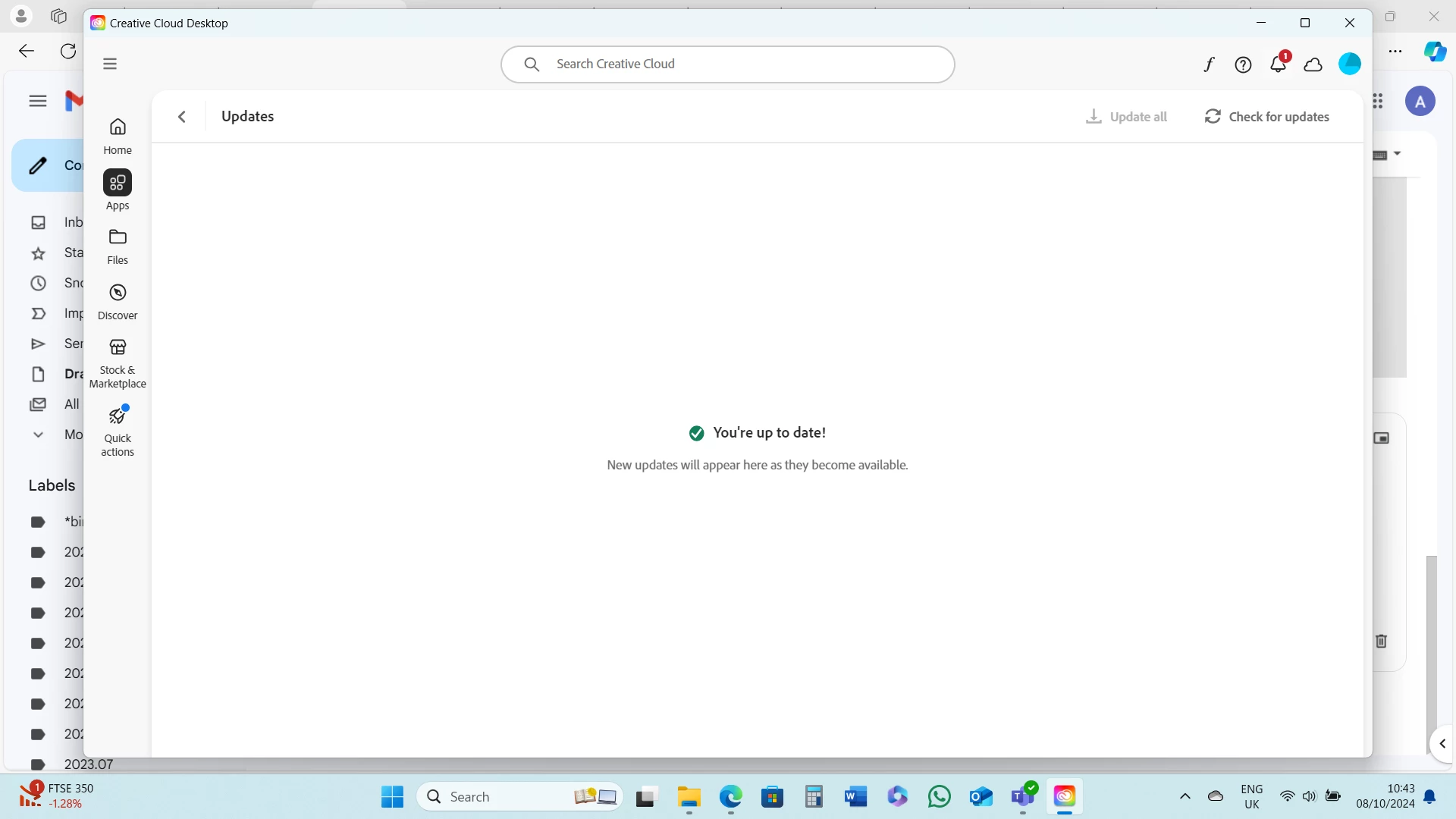The image size is (1456, 819).
Task: Click the Help question mark icon
Action: click(1243, 64)
